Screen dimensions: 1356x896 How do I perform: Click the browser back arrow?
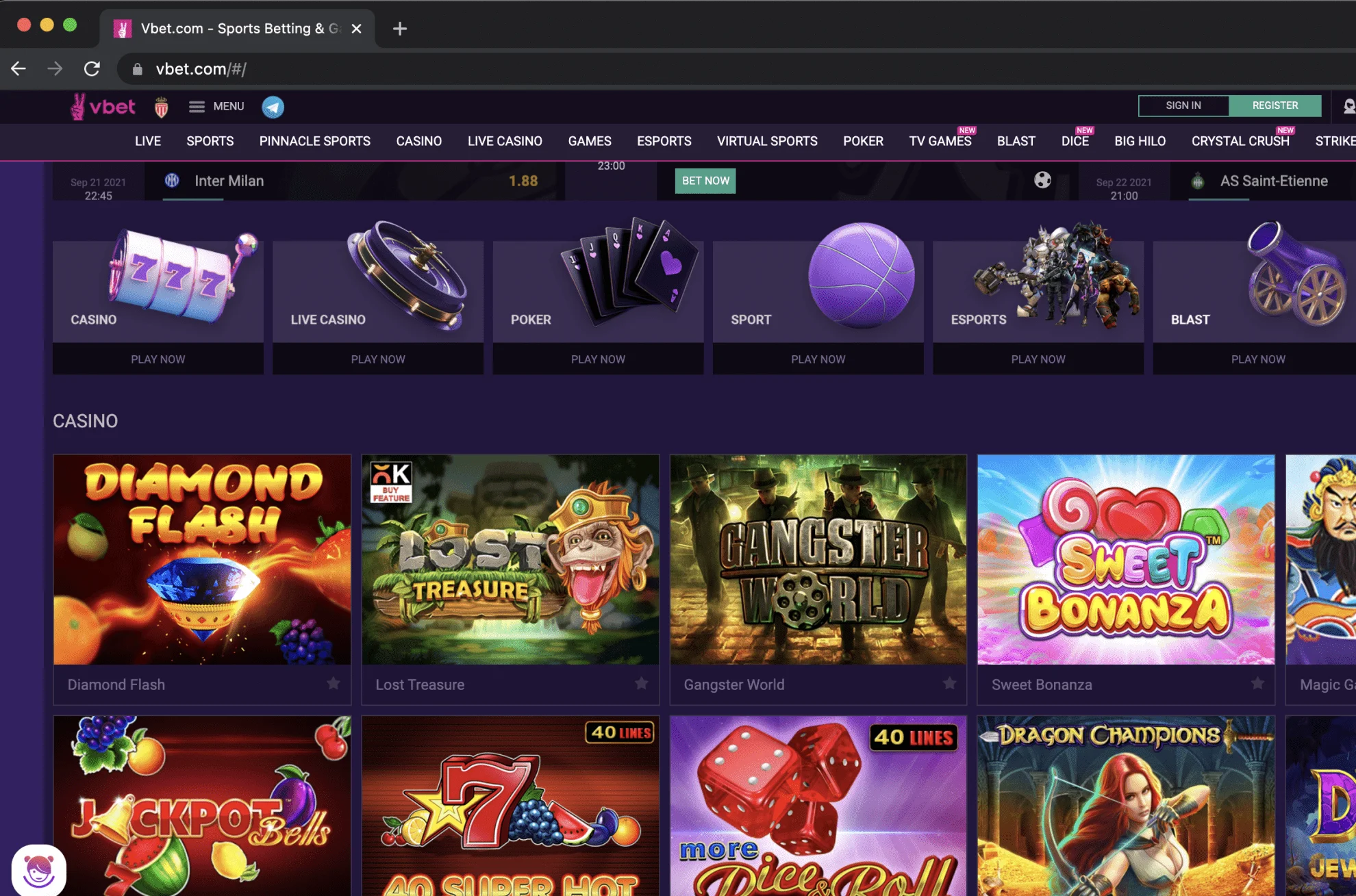[x=18, y=68]
